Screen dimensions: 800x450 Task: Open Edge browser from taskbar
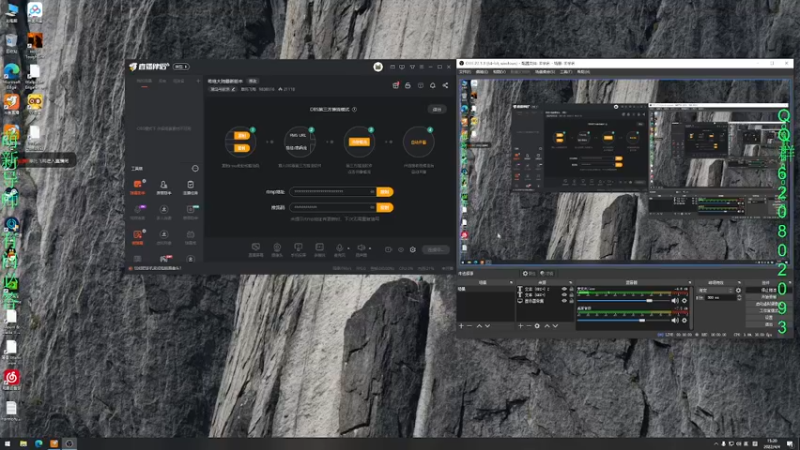click(38, 444)
